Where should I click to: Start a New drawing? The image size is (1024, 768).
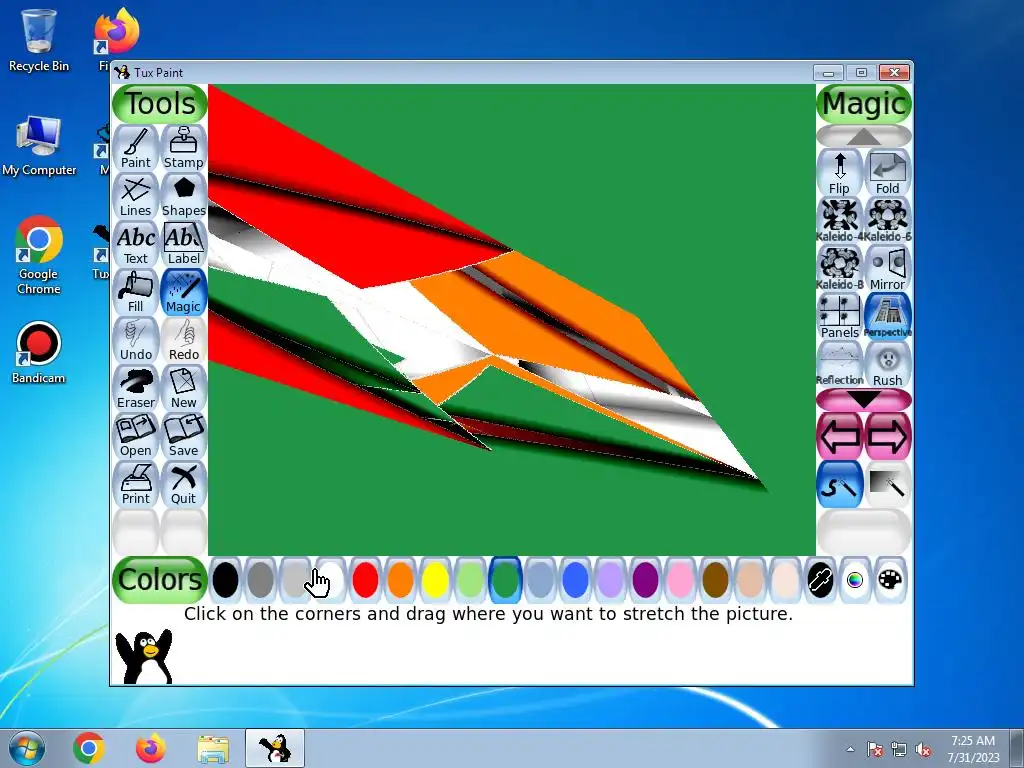[x=184, y=388]
